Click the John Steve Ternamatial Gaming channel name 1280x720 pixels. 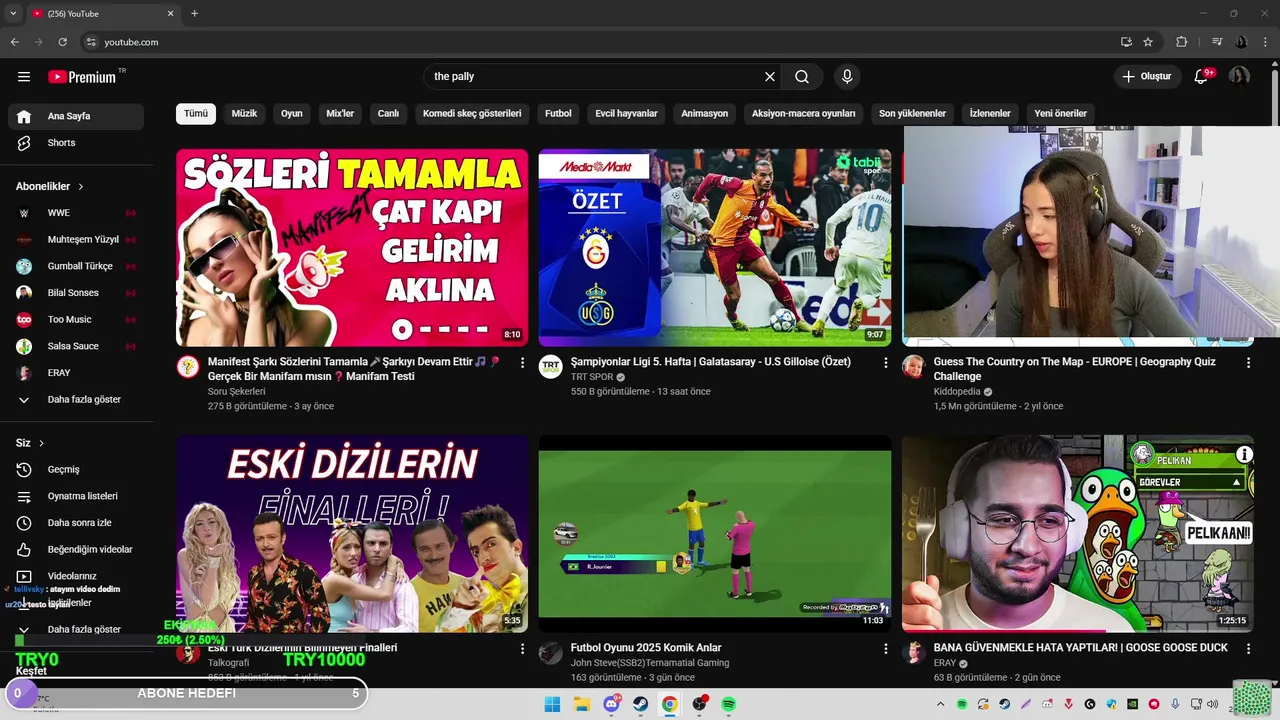(650, 663)
